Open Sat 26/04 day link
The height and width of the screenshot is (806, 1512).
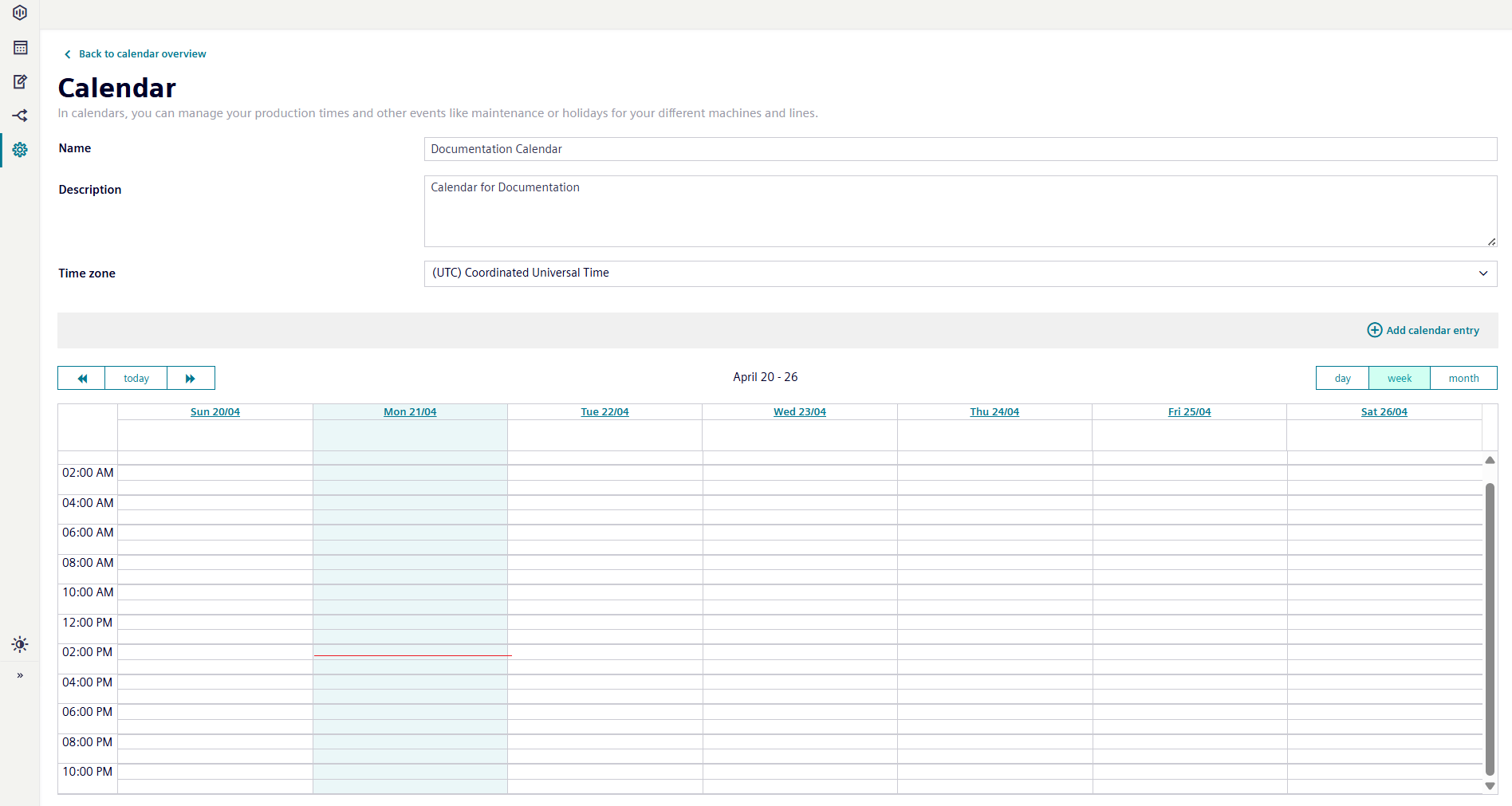(x=1384, y=412)
